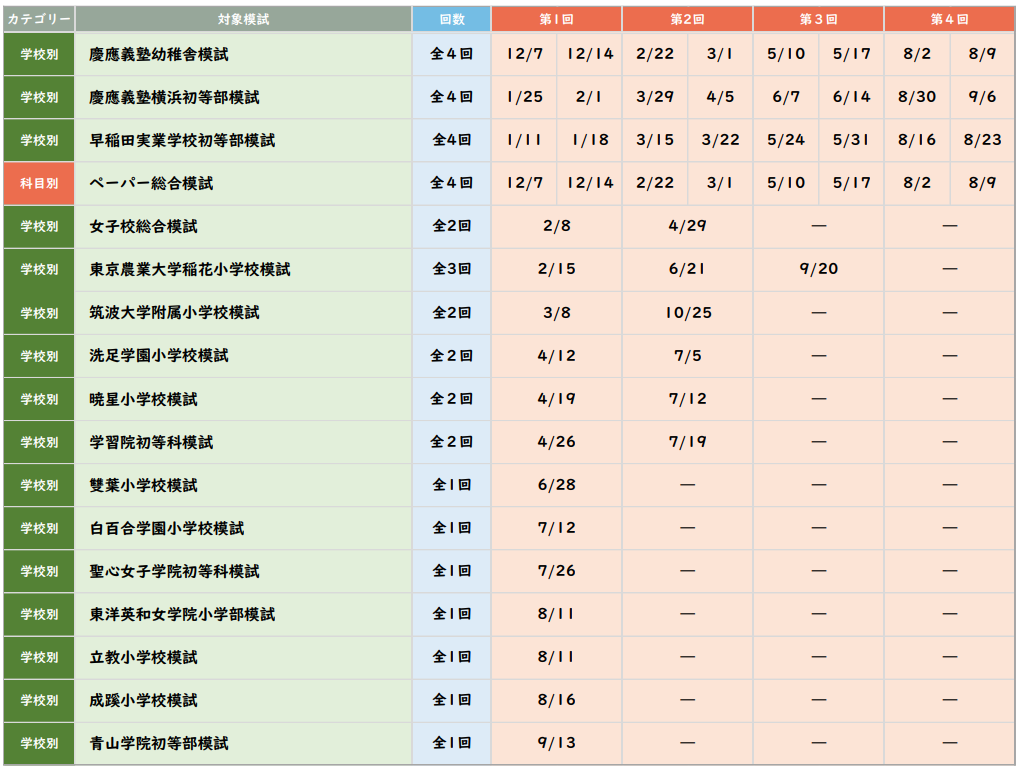
Task: Select 筑波大学附属小学校模試 row name
Action: [x=174, y=313]
